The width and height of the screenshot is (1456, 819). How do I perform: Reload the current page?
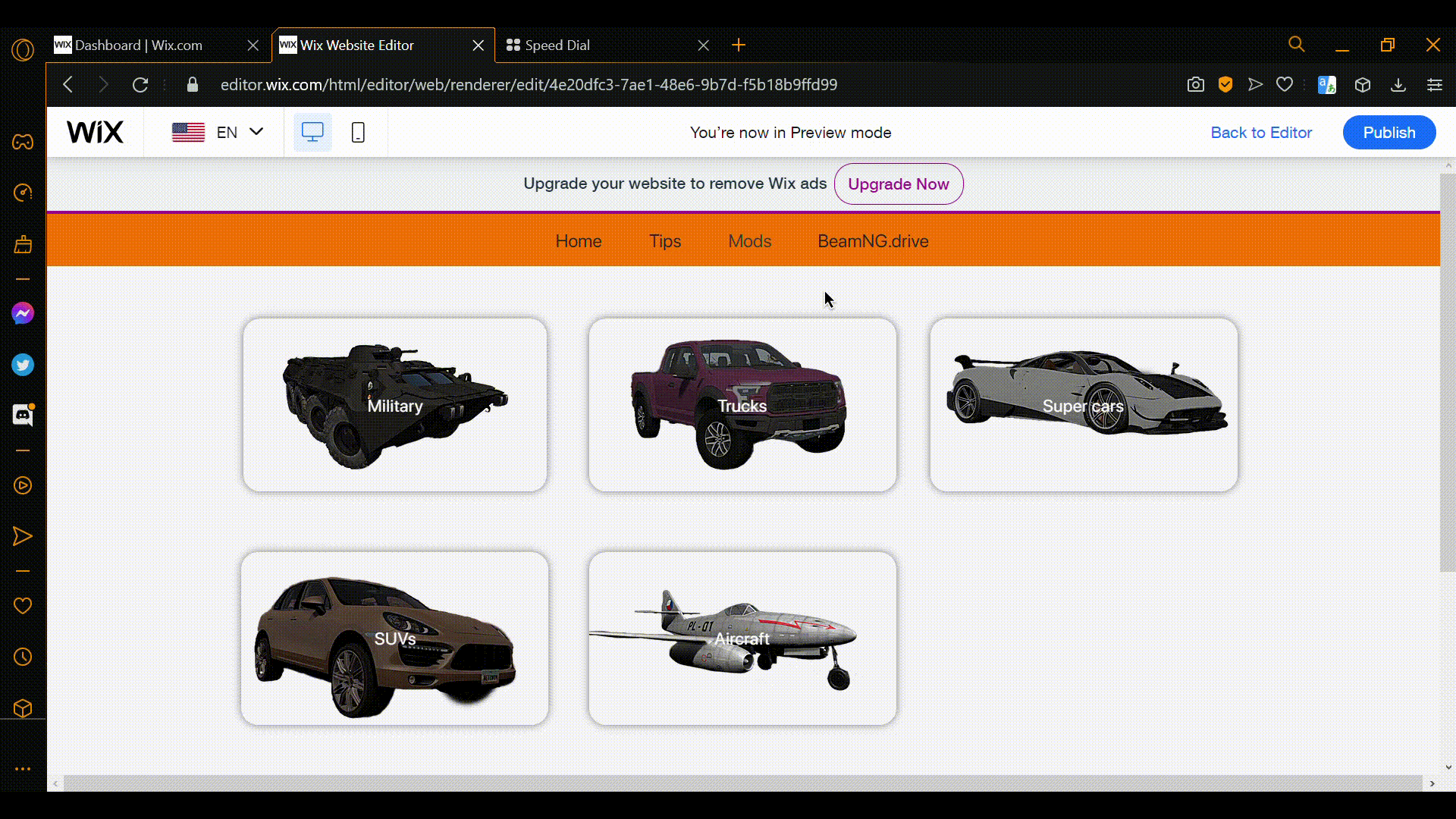(140, 85)
